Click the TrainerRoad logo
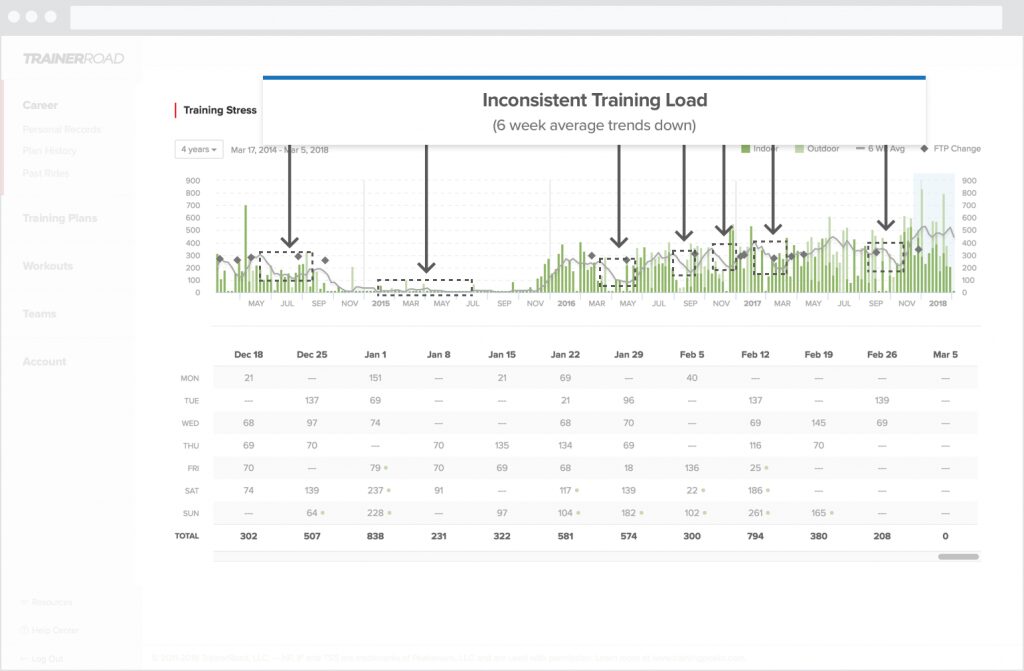 [x=74, y=58]
